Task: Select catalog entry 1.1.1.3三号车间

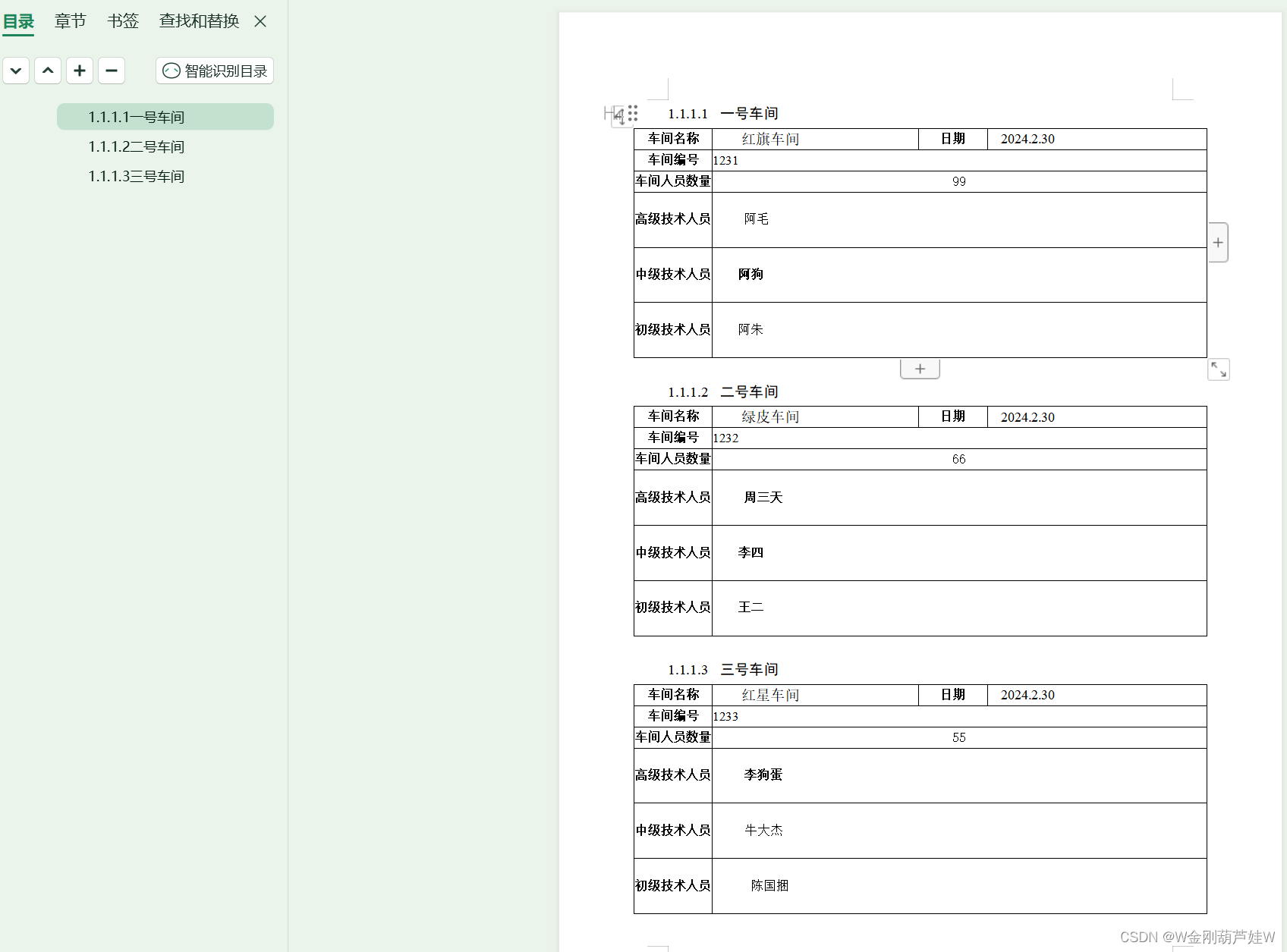Action: pyautogui.click(x=136, y=176)
